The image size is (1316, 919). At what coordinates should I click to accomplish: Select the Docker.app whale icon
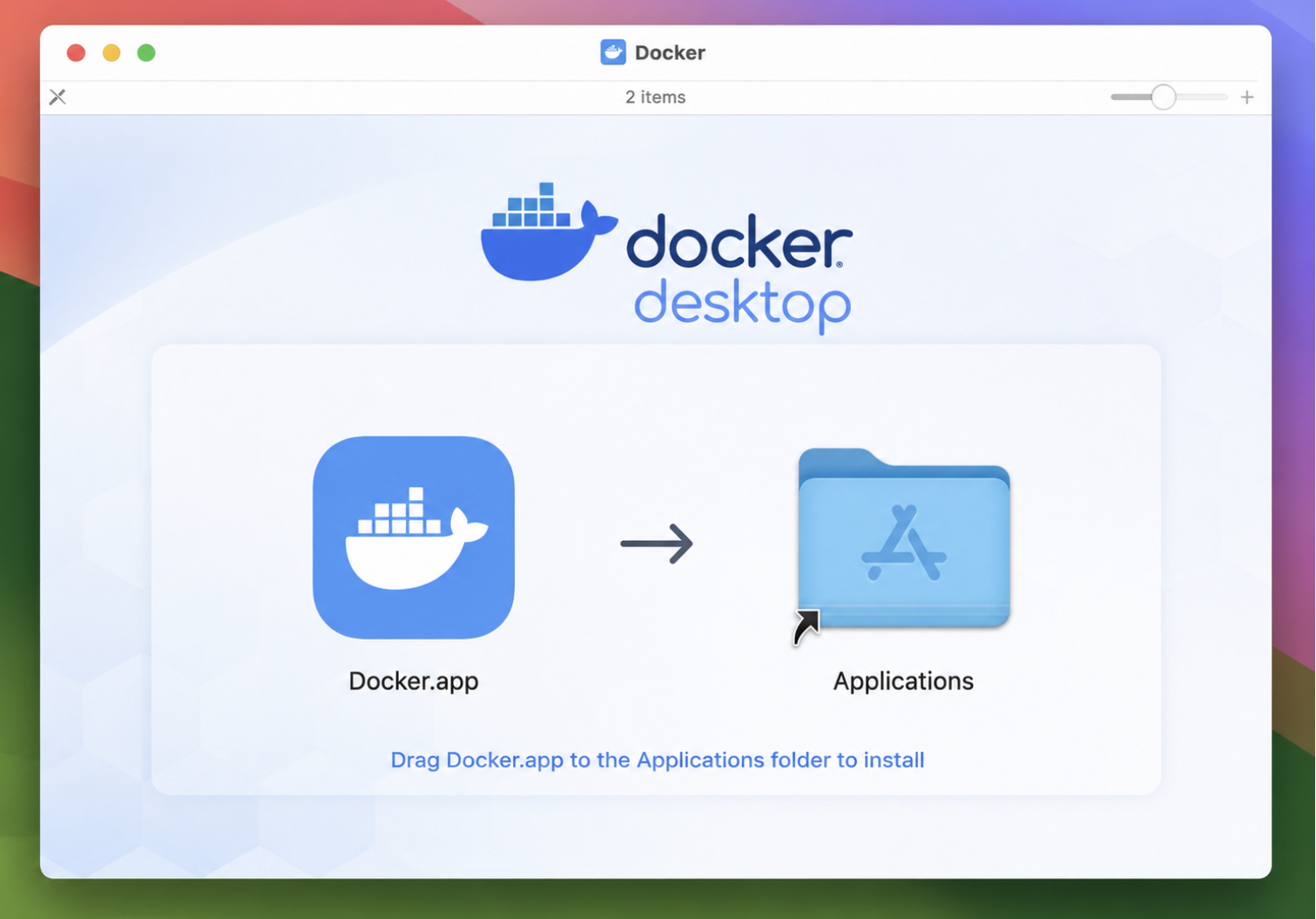(414, 537)
